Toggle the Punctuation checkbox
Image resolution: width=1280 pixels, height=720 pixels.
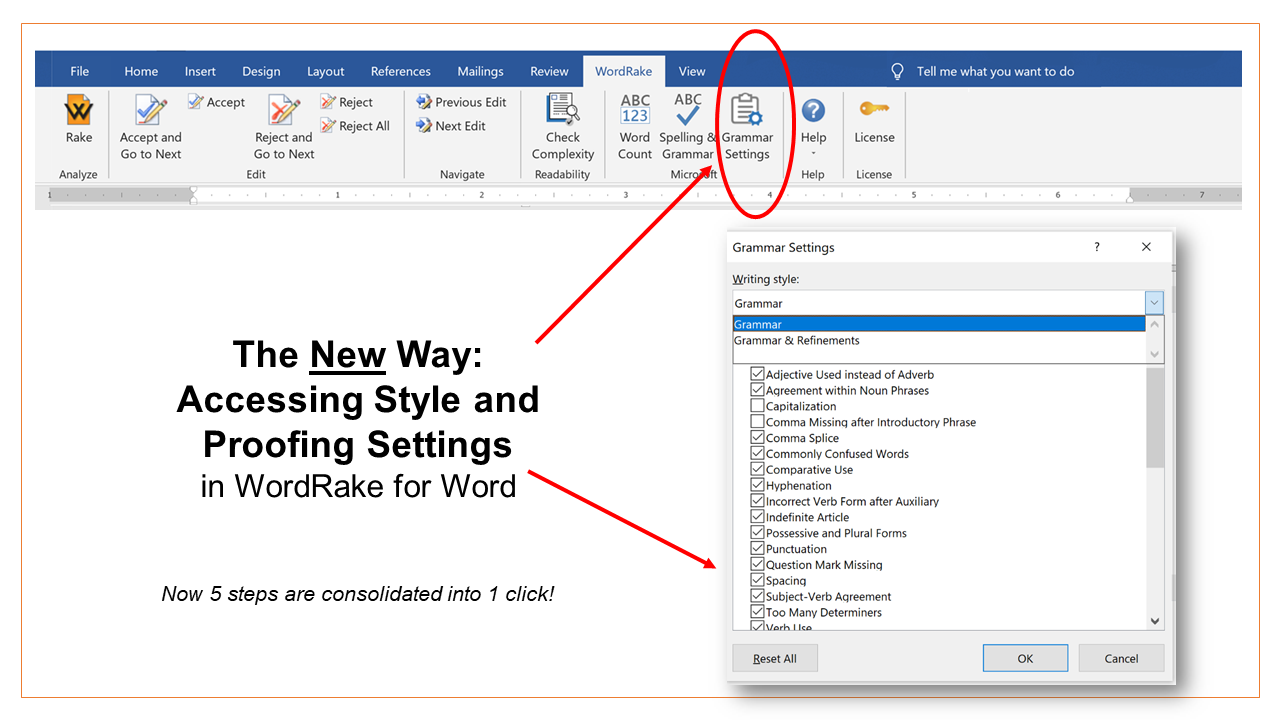point(757,548)
